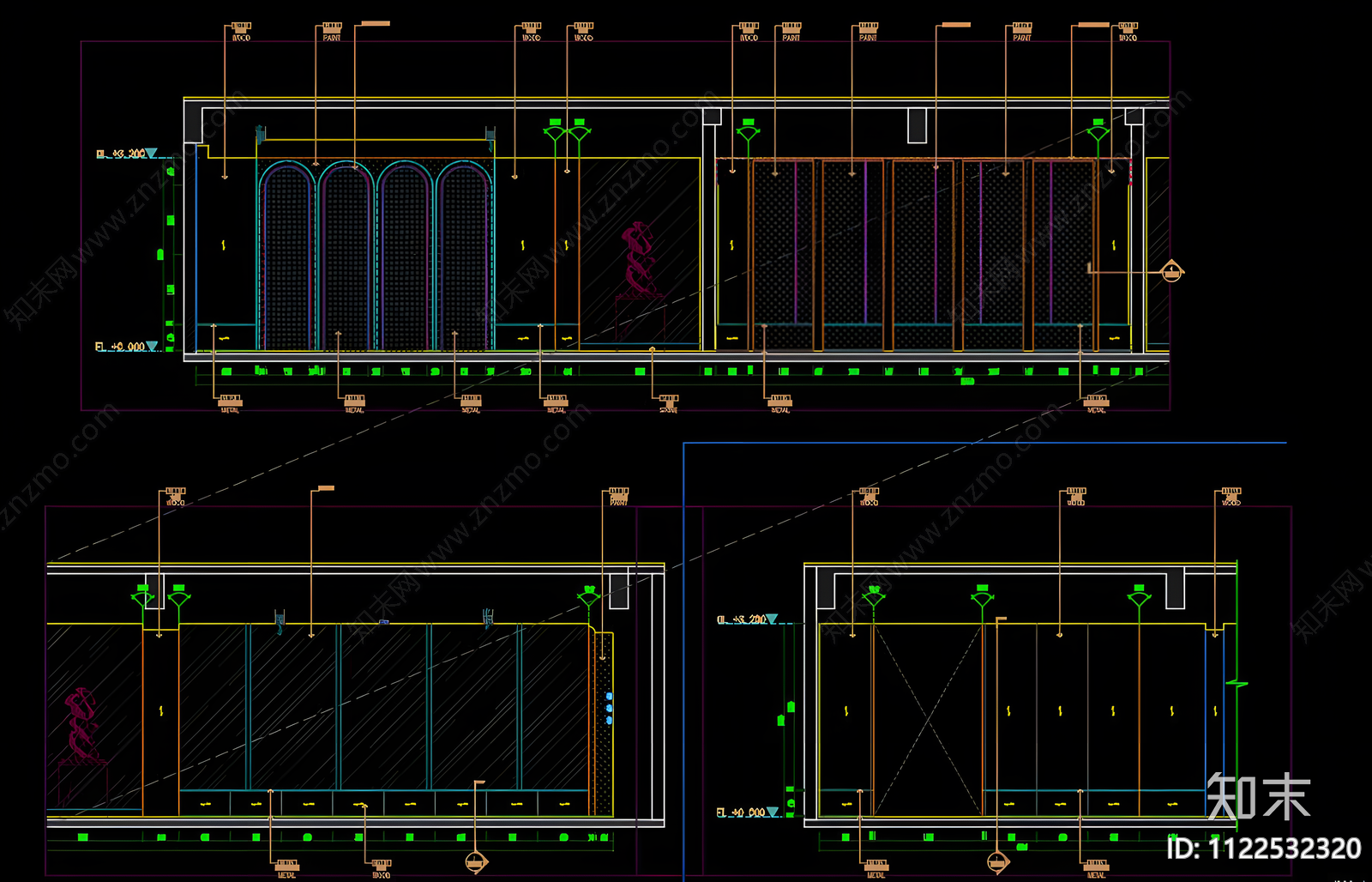Click the EL +3.200 marker of bottom-right elevation
The width and height of the screenshot is (1372, 882).
[747, 619]
